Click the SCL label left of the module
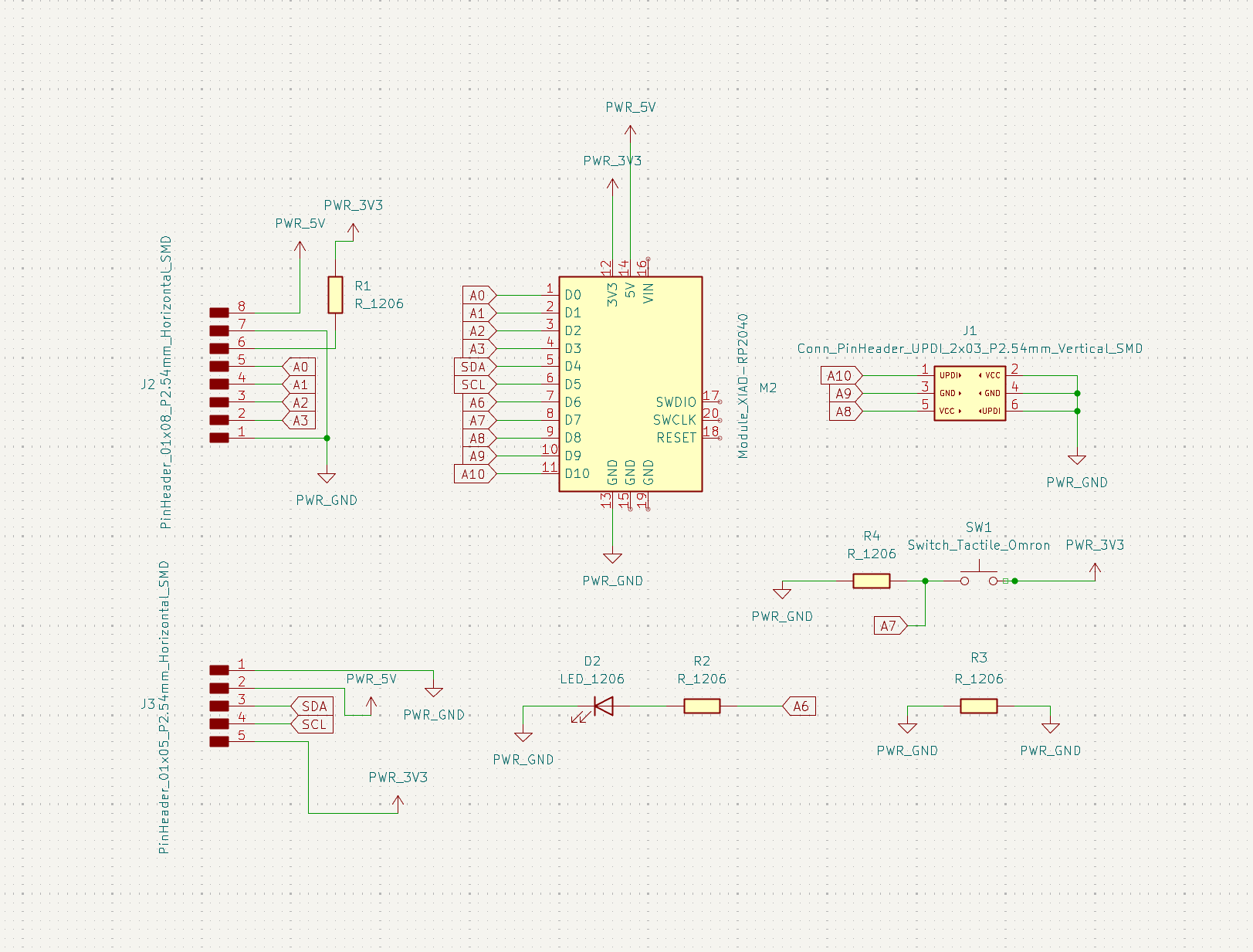1253x952 pixels. (x=474, y=385)
